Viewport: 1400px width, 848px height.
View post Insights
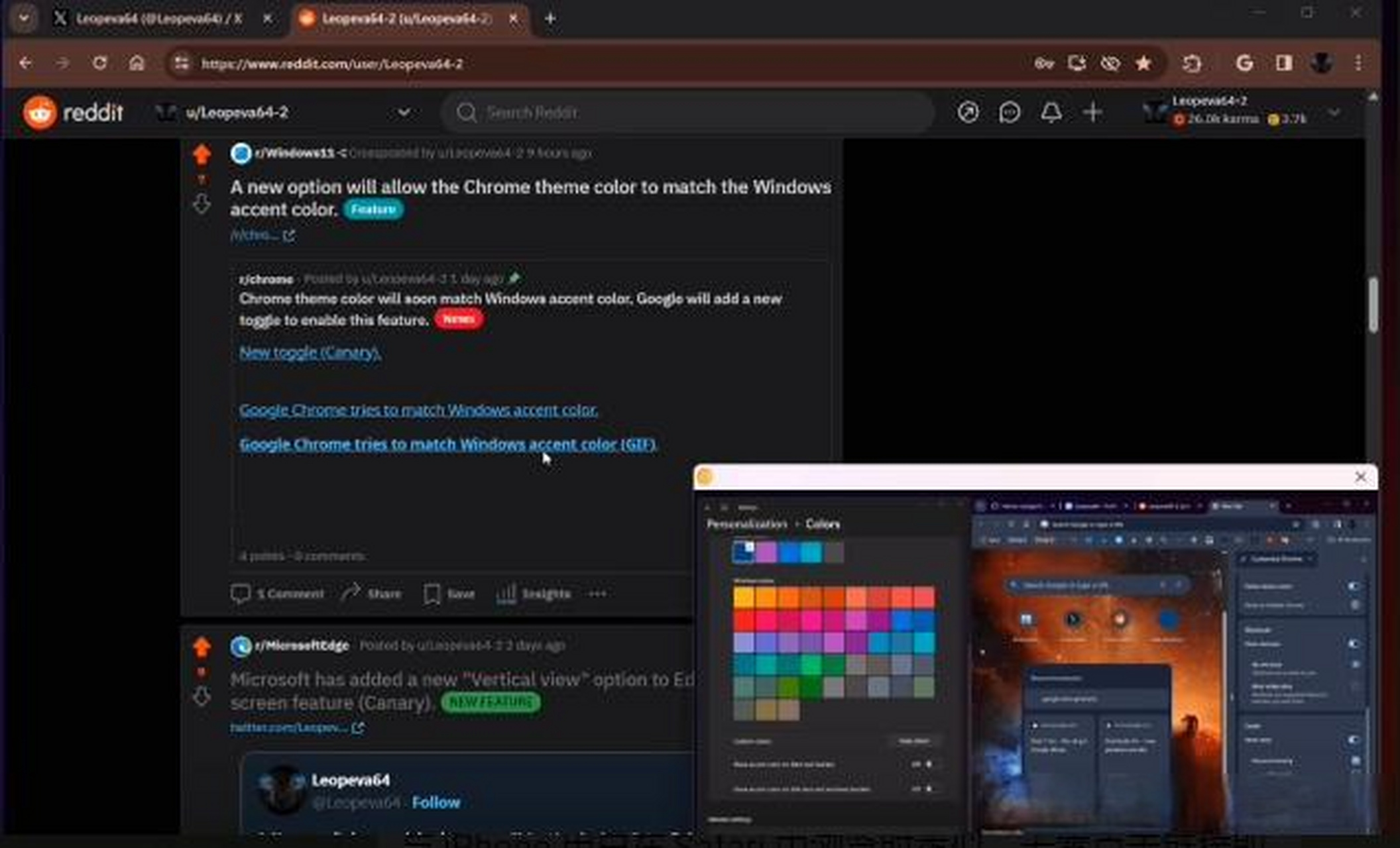pos(533,594)
